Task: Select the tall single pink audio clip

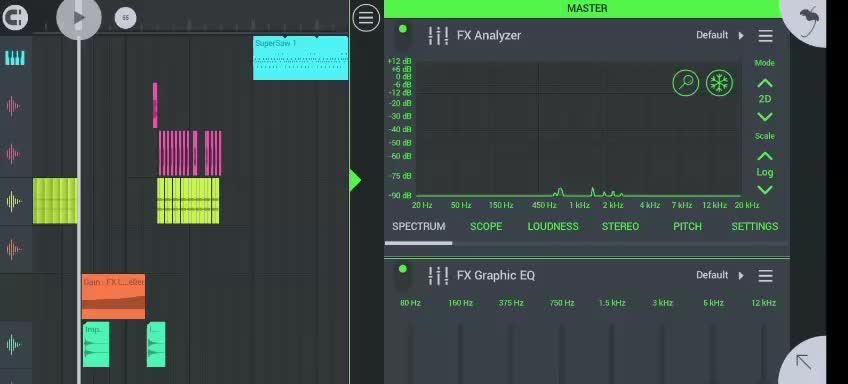Action: pos(155,105)
